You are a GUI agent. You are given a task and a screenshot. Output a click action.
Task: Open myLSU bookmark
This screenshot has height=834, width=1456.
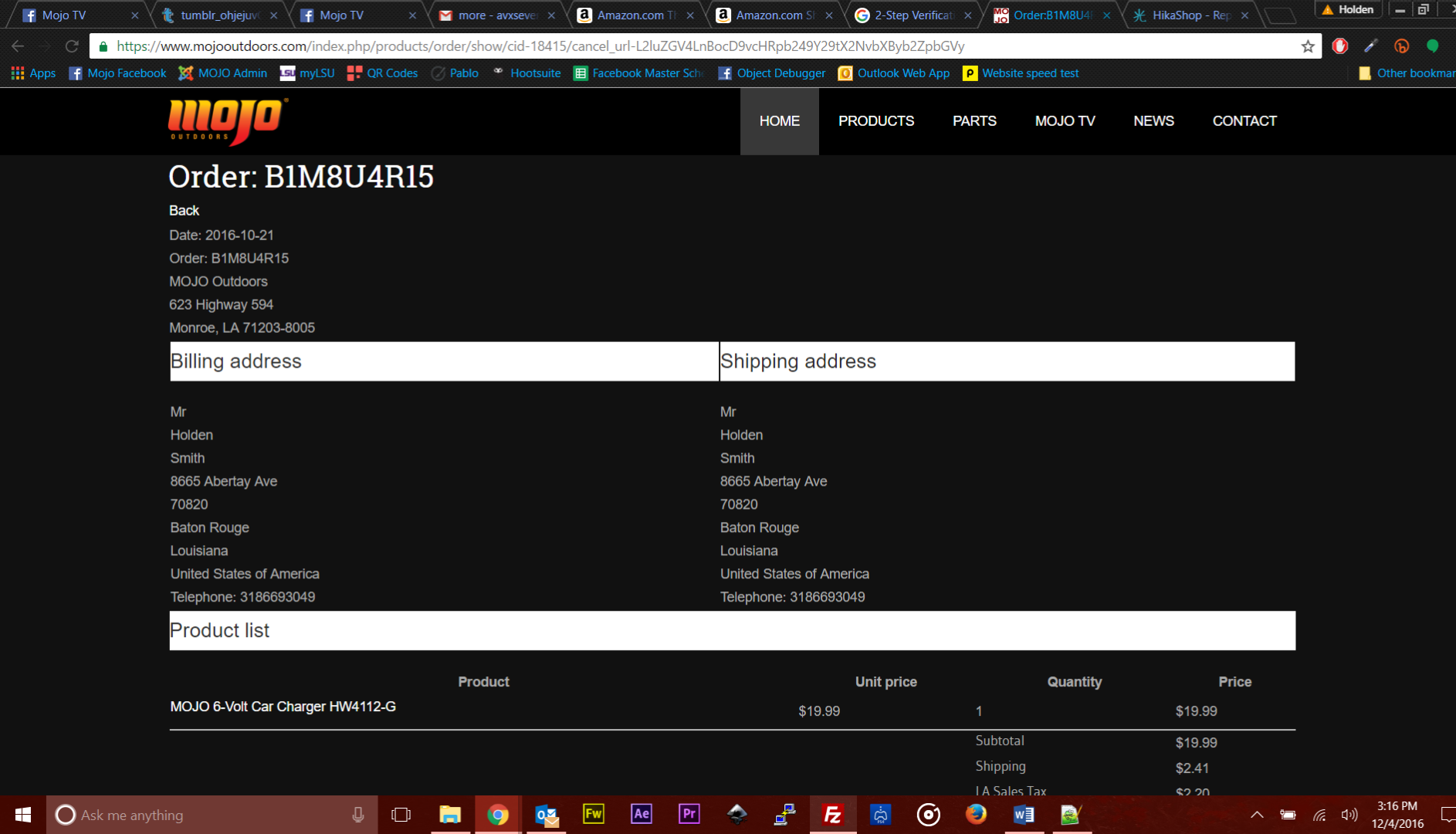point(307,73)
